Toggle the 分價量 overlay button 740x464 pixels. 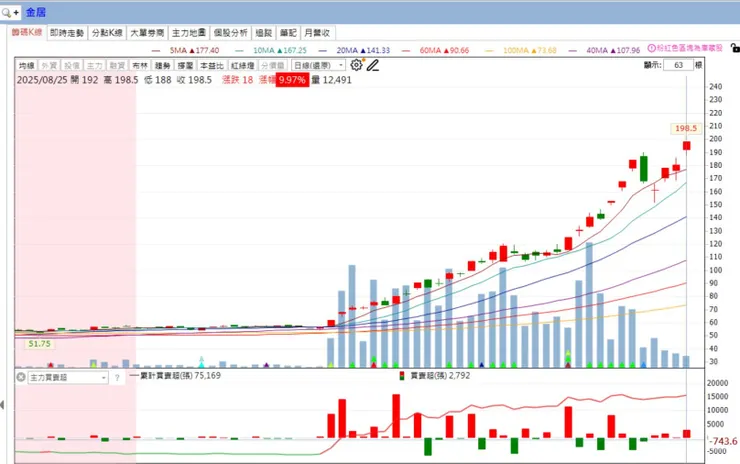(273, 66)
